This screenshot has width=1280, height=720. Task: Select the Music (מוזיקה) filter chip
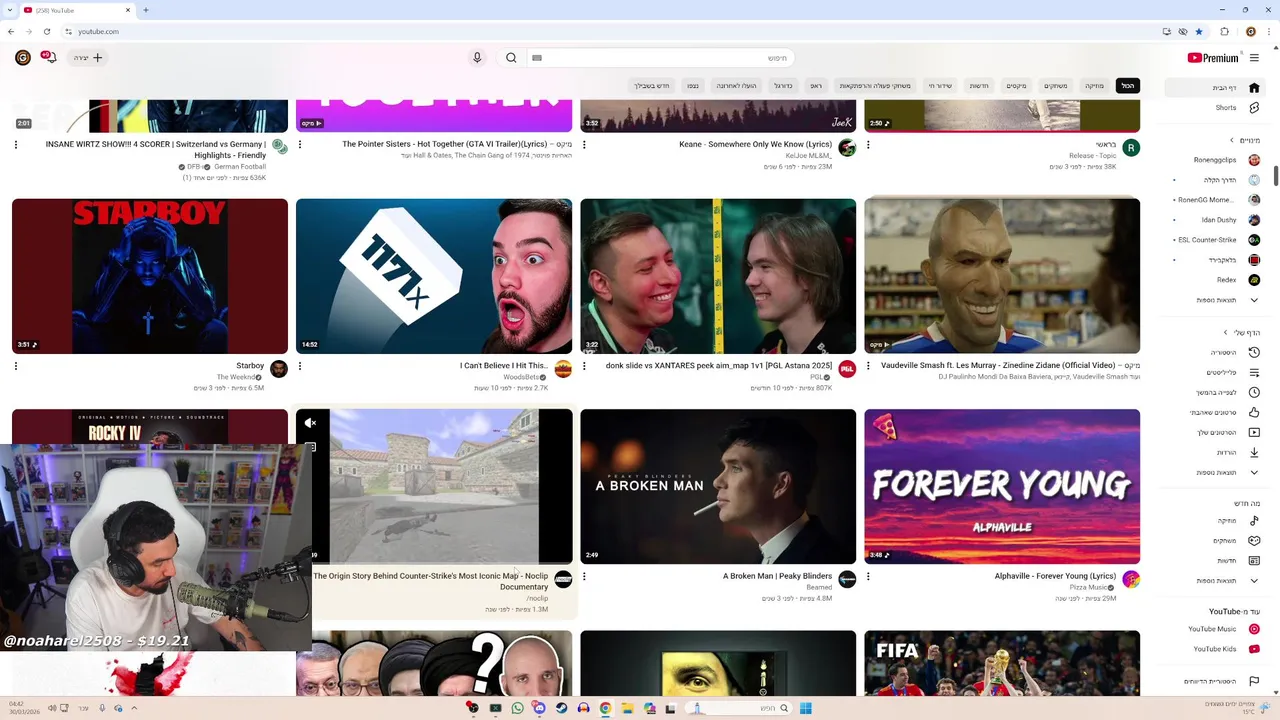[x=1094, y=86]
